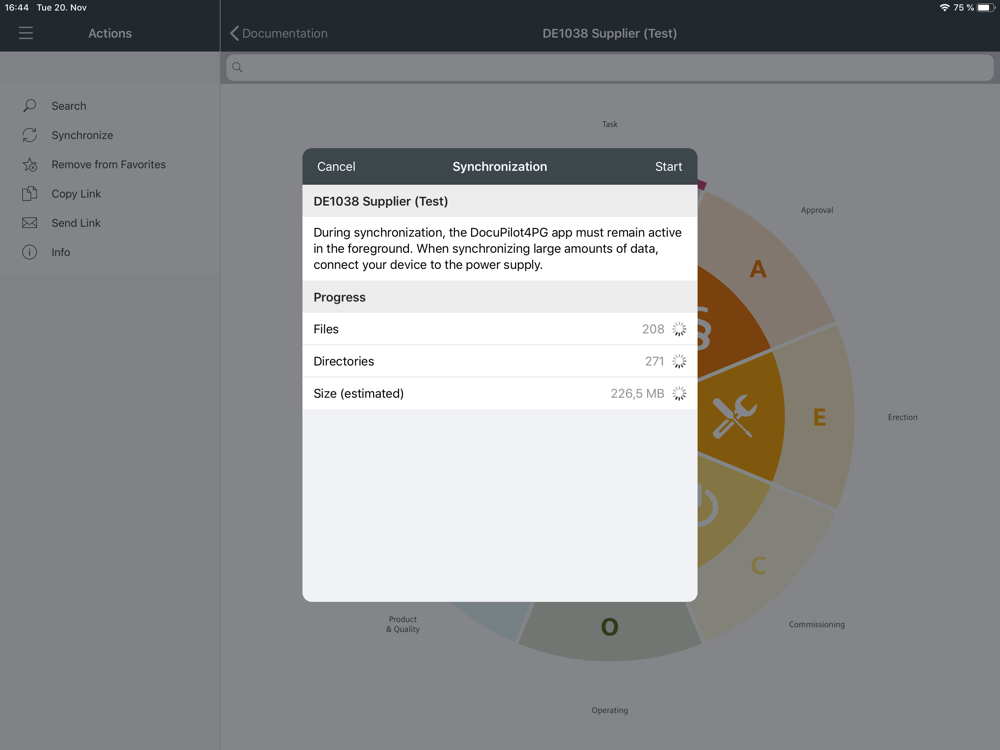Click the magnifier icon in search bar
Image resolution: width=1000 pixels, height=750 pixels.
(237, 67)
